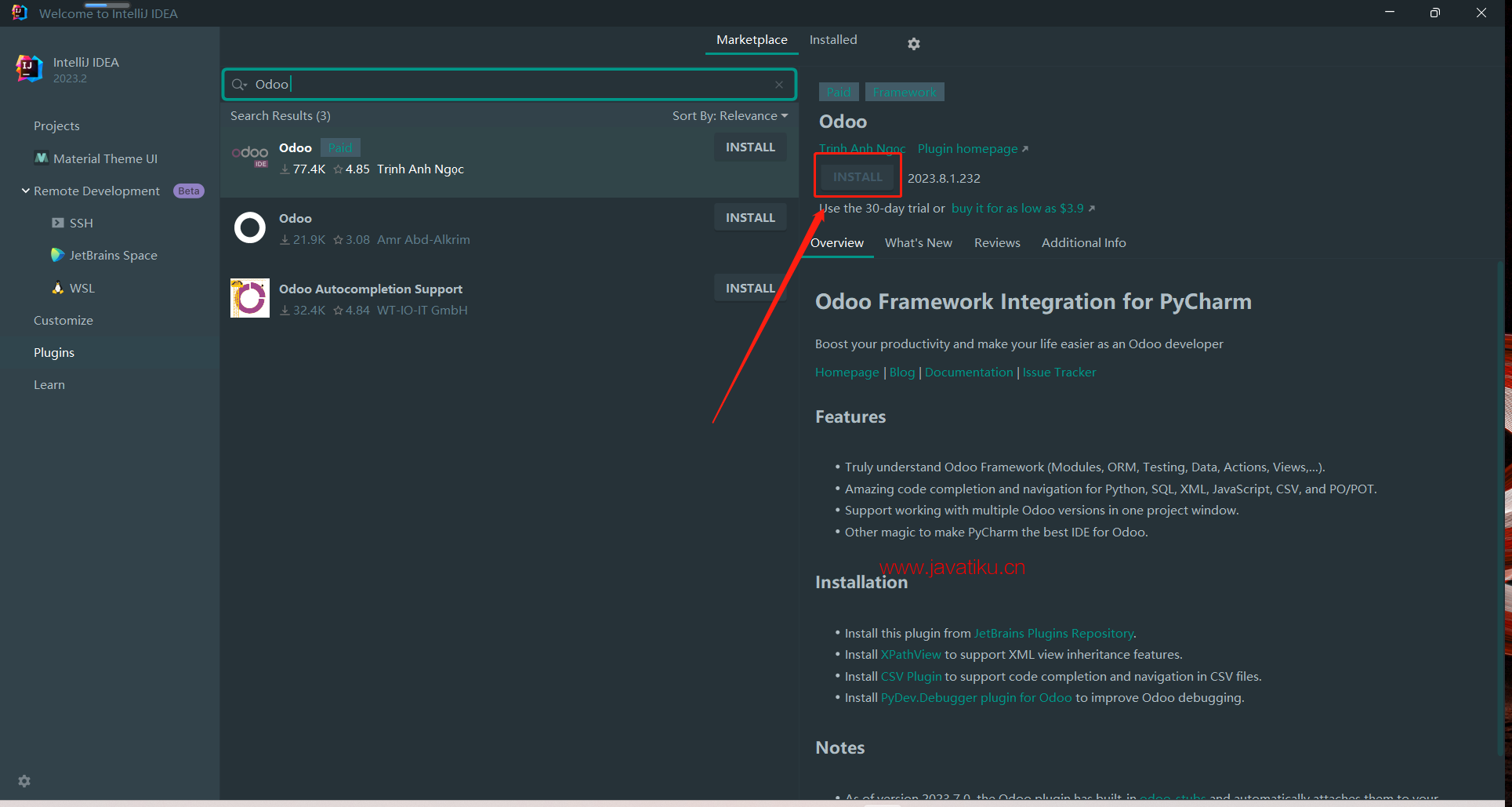
Task: Select Odoo Autocompletion Support plugin thumbnail
Action: 250,298
